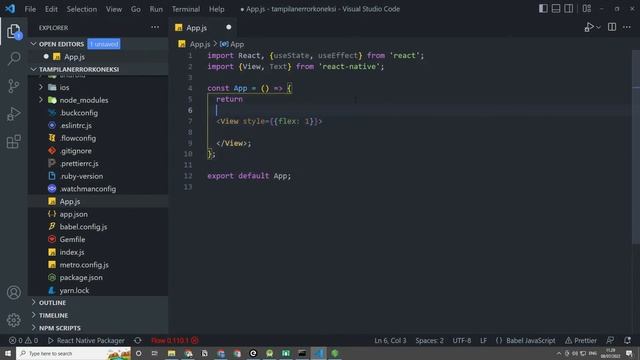The height and width of the screenshot is (360, 640).
Task: Open the Terminal menu
Action: [x=186, y=9]
